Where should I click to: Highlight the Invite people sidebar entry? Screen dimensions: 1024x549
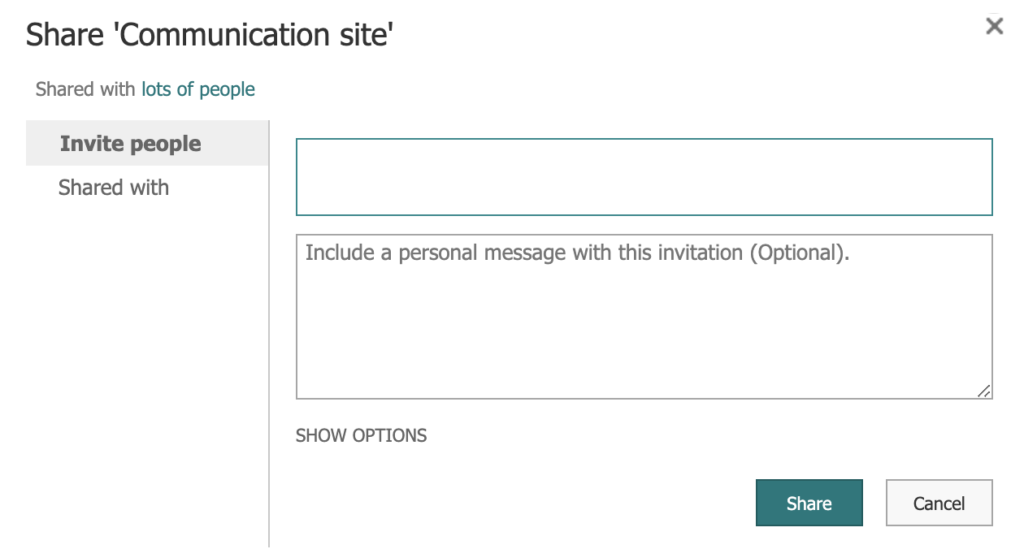pyautogui.click(x=131, y=144)
